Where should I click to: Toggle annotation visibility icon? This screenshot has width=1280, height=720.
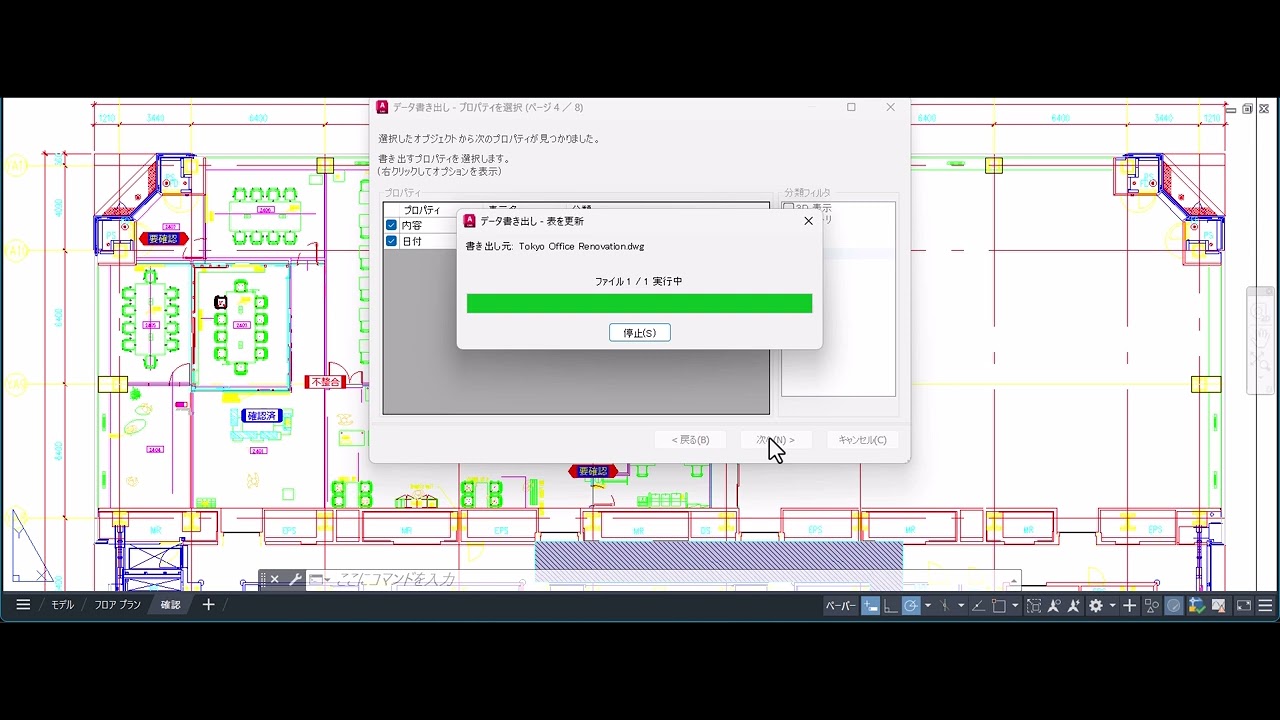tap(1054, 606)
